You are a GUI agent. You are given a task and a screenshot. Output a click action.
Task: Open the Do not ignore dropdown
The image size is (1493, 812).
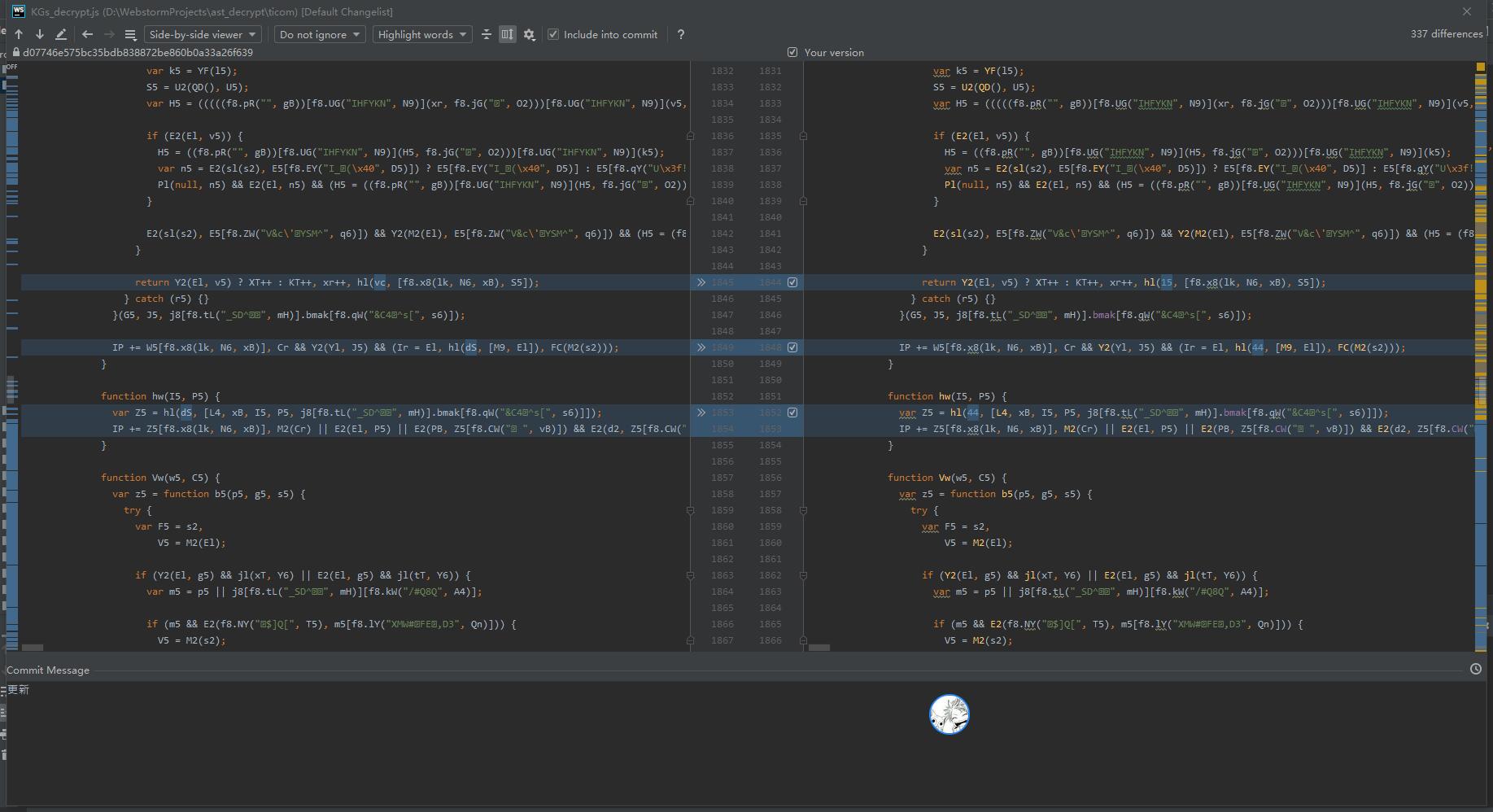click(x=319, y=34)
